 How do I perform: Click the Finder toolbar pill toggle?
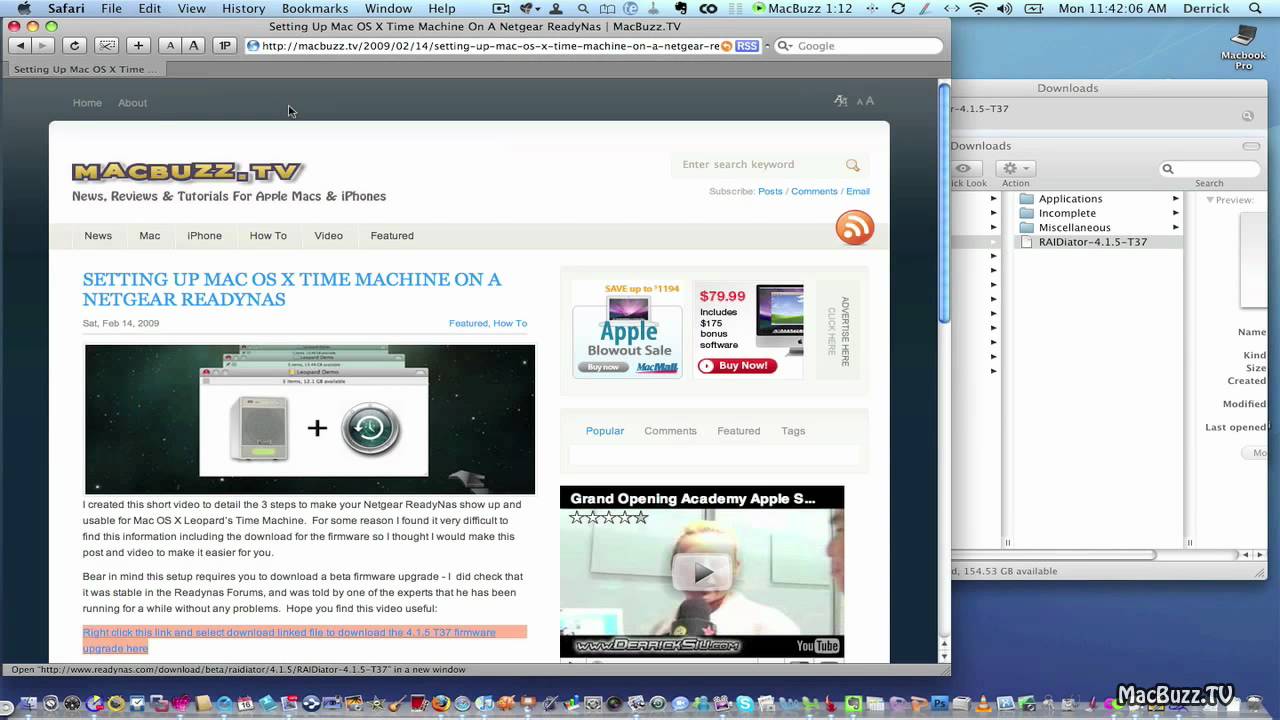click(1251, 146)
